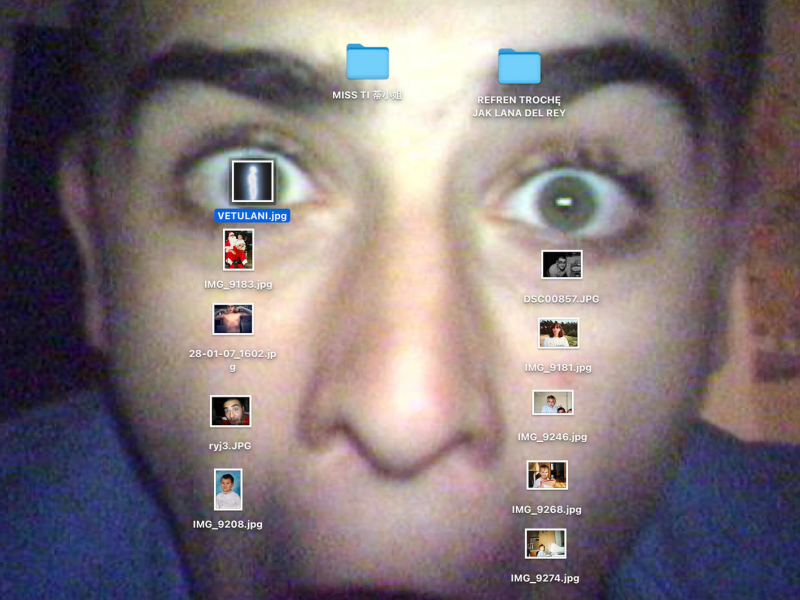Select the REFREN TROCHĘ JAK LANA DEL REY folder

[519, 67]
